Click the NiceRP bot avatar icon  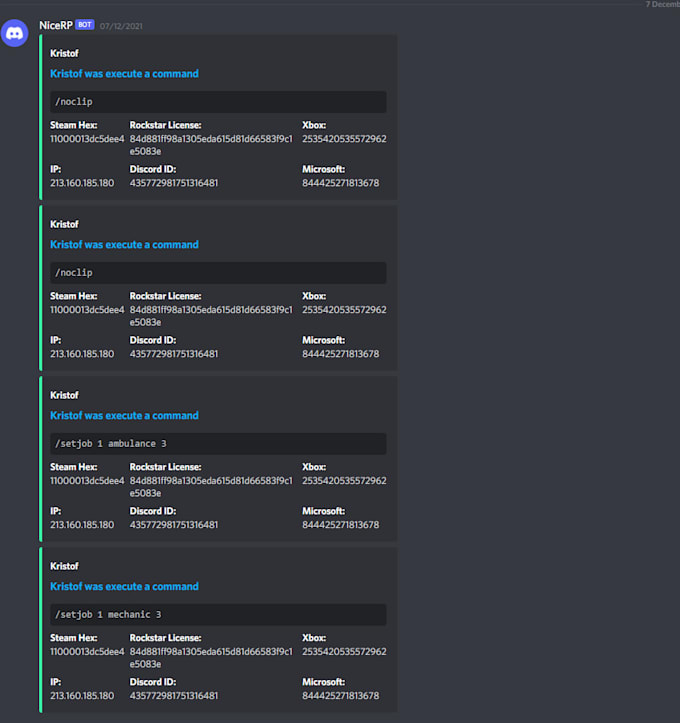coord(14,33)
